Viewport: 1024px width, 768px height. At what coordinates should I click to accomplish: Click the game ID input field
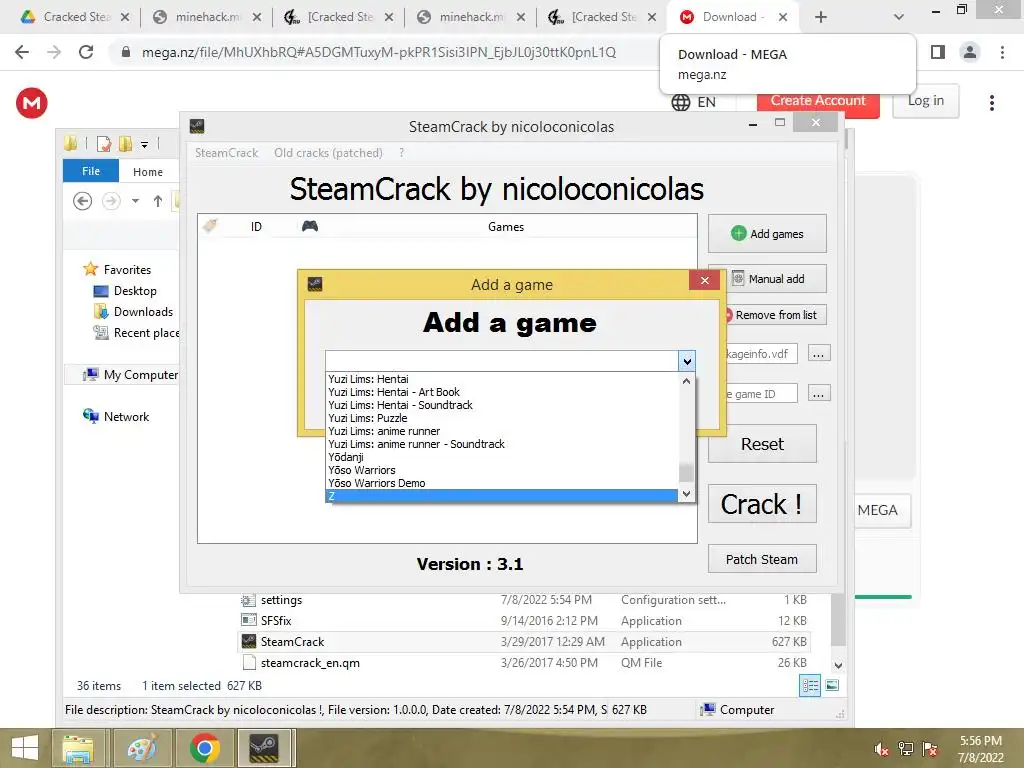click(x=761, y=394)
